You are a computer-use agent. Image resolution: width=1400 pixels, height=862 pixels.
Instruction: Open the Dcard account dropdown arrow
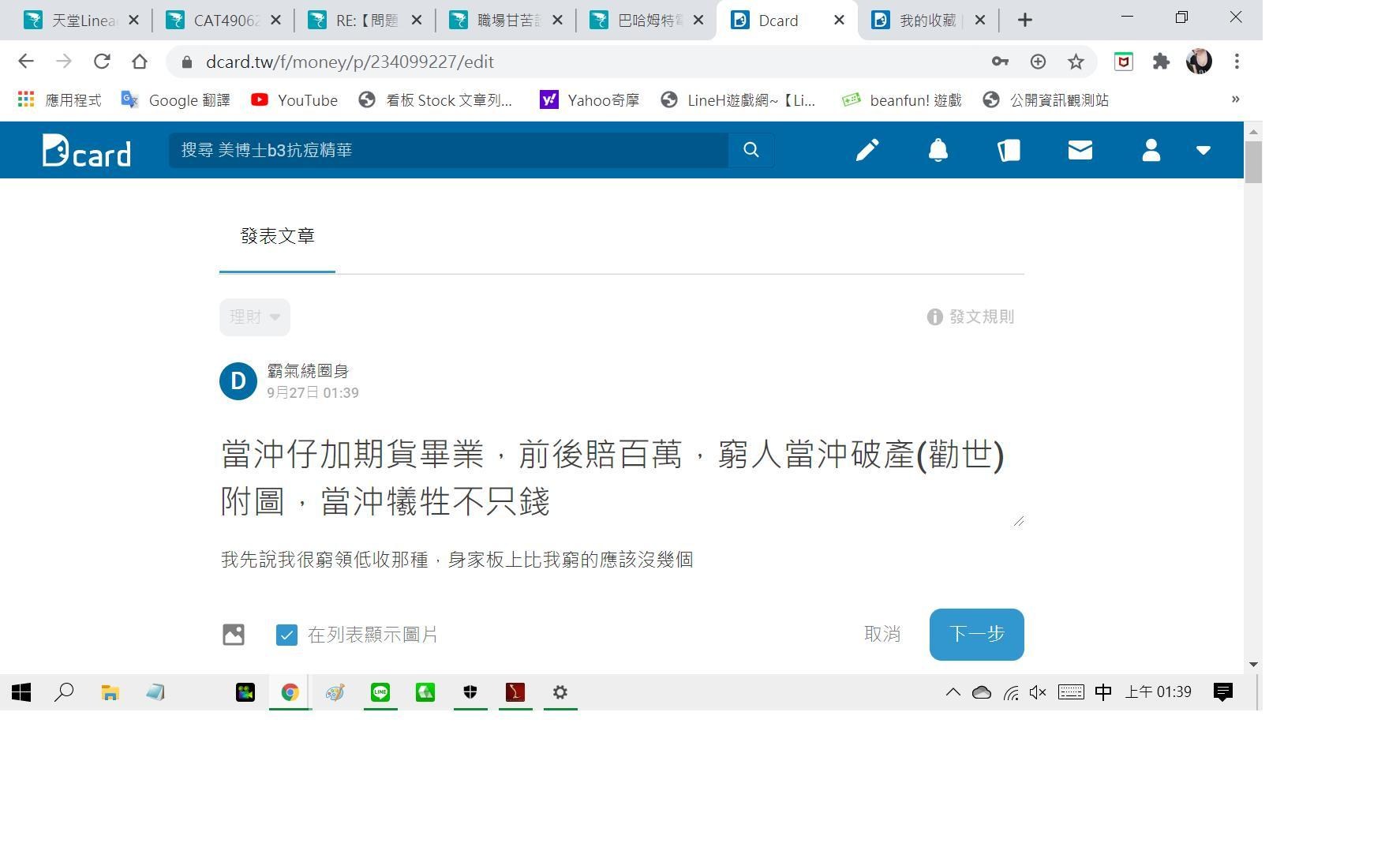[x=1203, y=150]
